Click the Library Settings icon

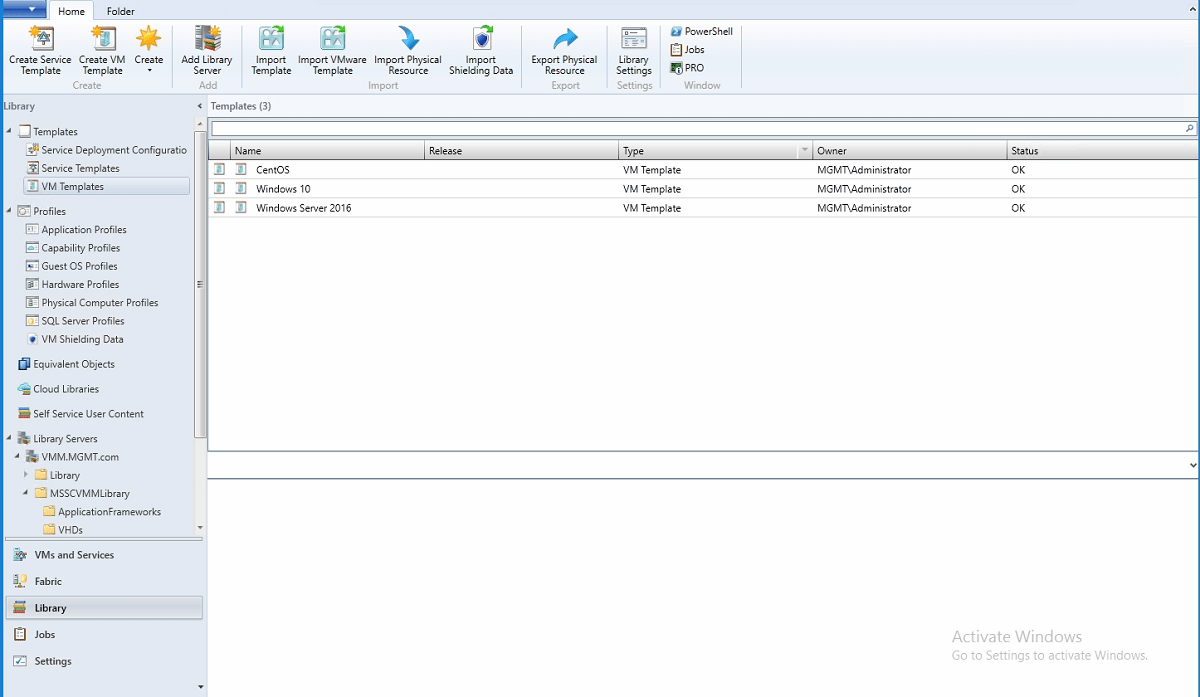634,52
